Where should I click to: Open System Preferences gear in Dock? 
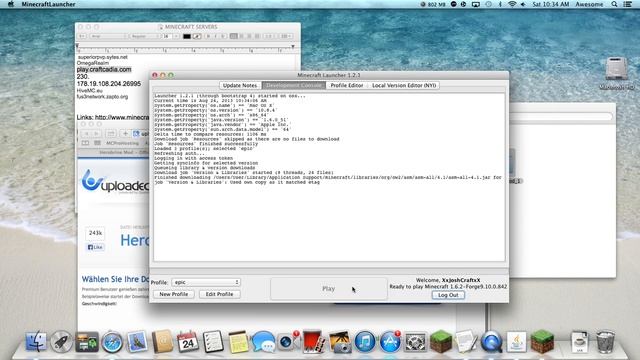click(416, 342)
